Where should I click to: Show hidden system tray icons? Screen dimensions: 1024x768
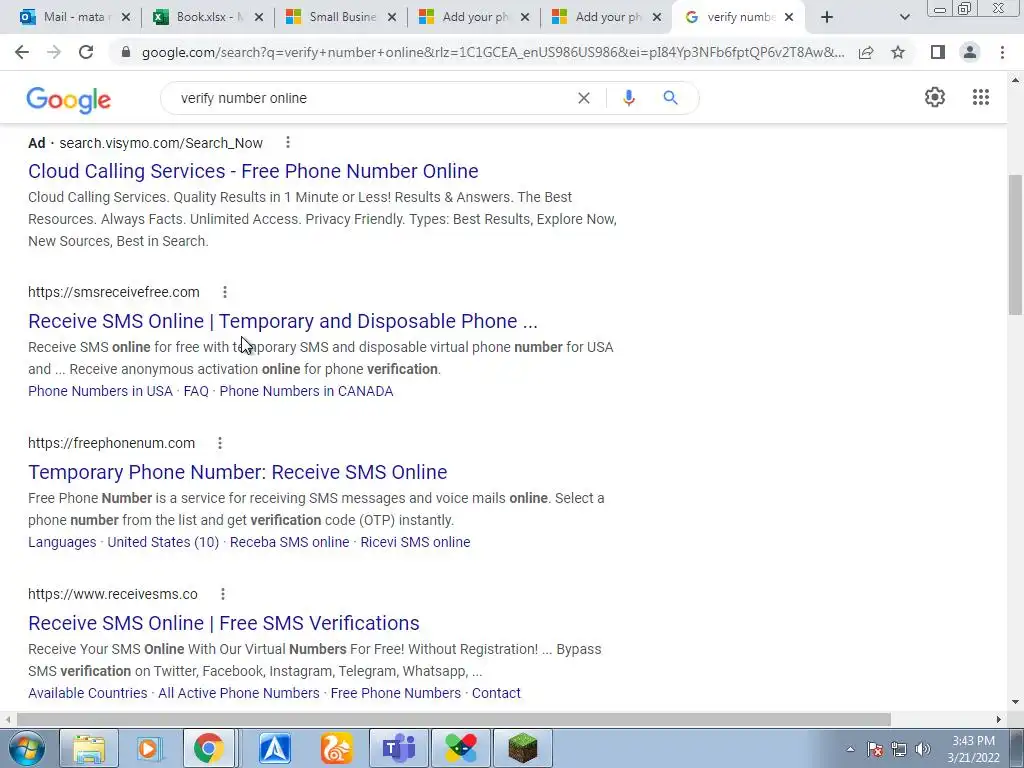pos(850,749)
